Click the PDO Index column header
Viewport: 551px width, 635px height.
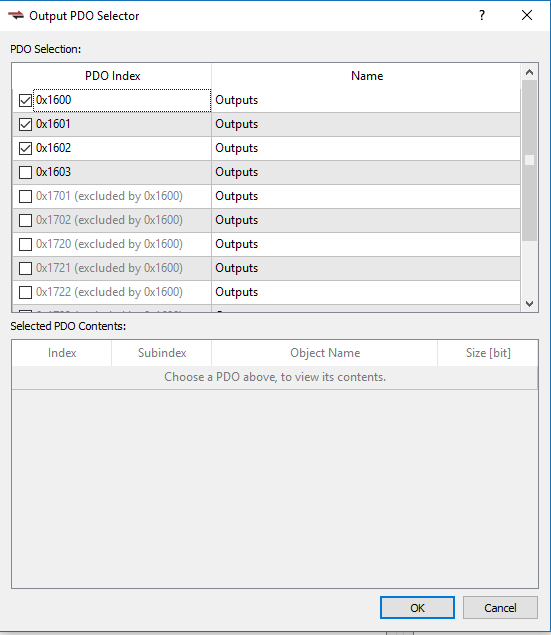pyautogui.click(x=113, y=76)
